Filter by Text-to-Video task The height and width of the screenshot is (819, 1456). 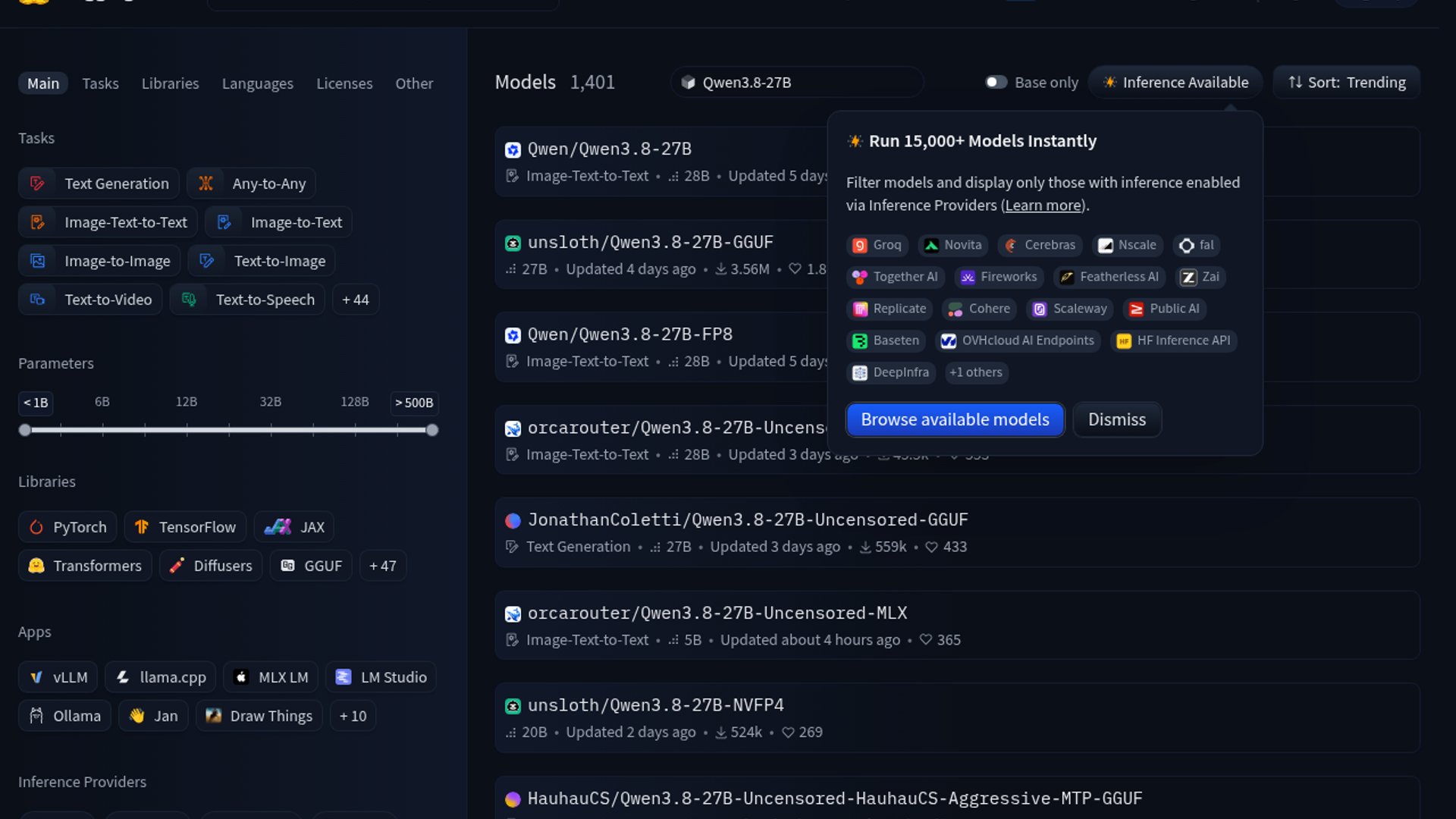pos(90,300)
